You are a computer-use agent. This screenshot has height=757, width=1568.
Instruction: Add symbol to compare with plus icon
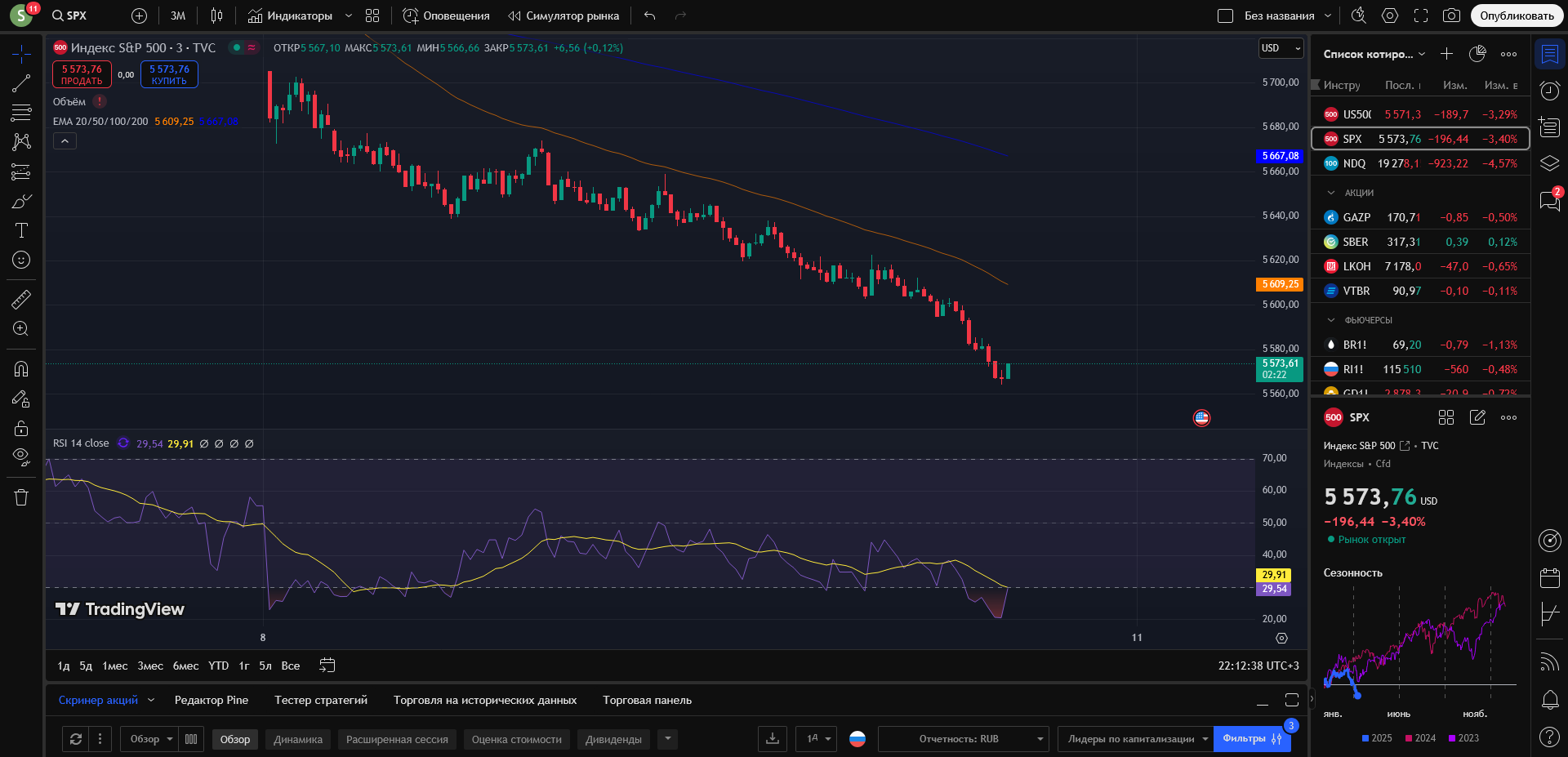point(140,16)
